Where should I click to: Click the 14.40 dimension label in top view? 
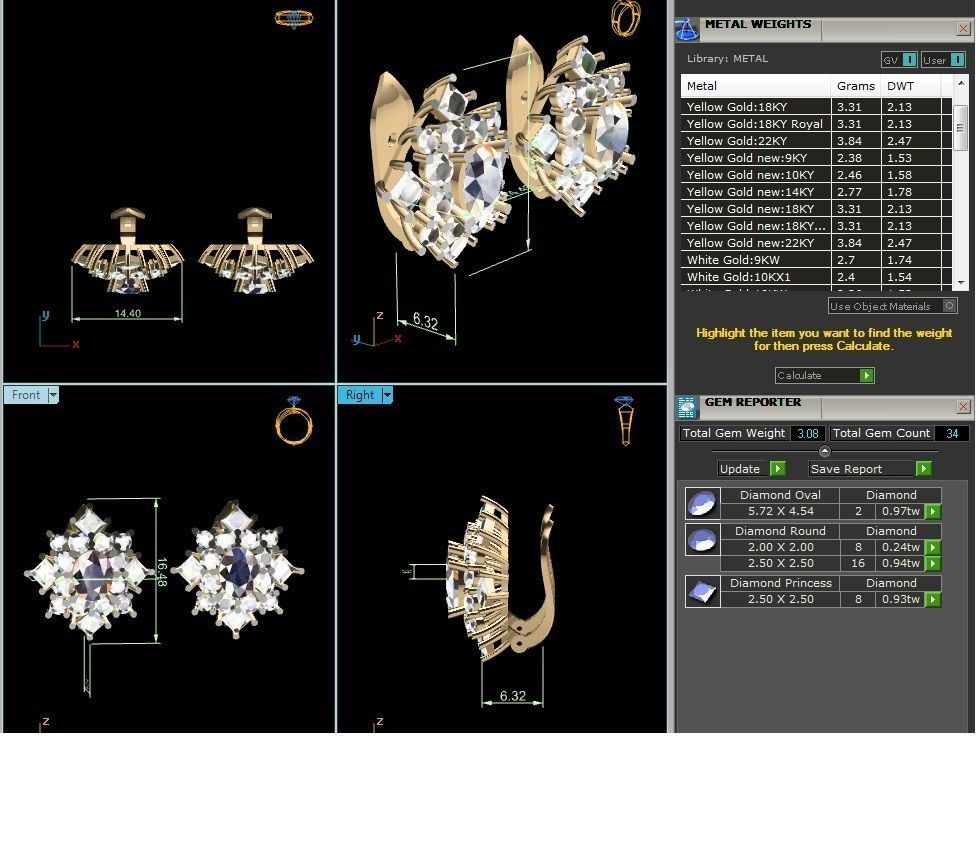(x=128, y=313)
